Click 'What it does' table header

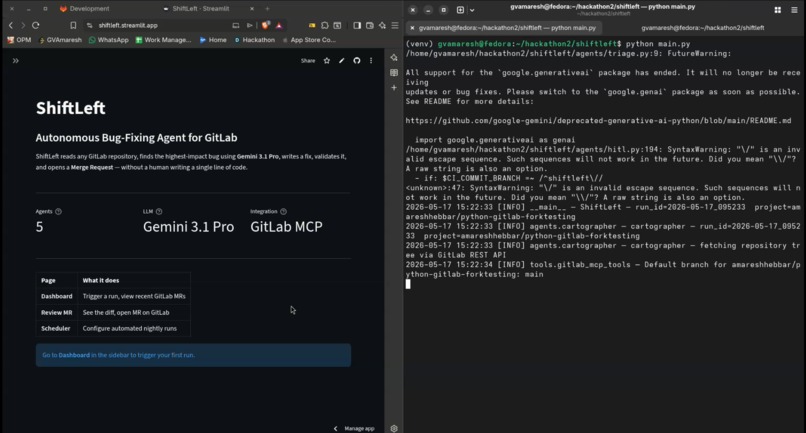tap(101, 280)
